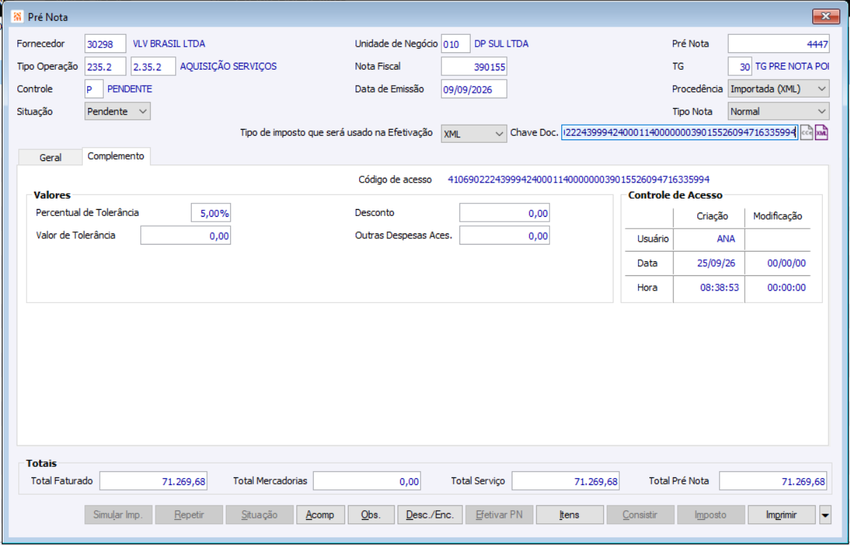Click the Pré Nota window title icon

coord(17,17)
